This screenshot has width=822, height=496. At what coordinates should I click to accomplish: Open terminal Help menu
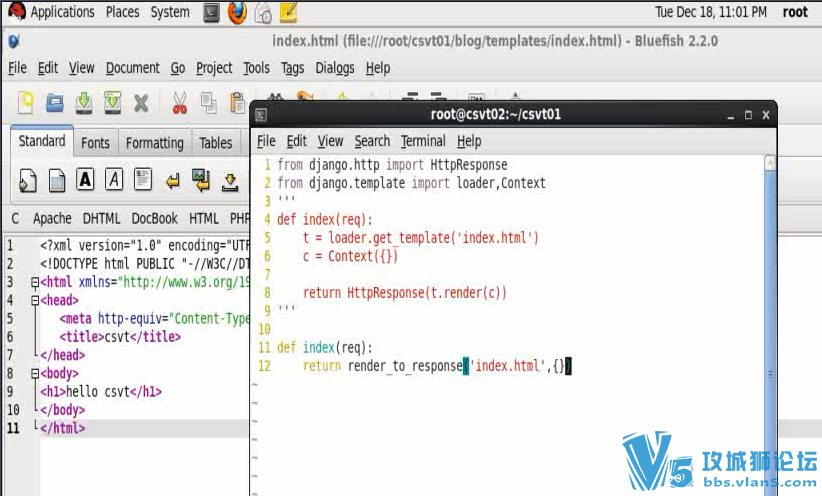click(x=469, y=141)
